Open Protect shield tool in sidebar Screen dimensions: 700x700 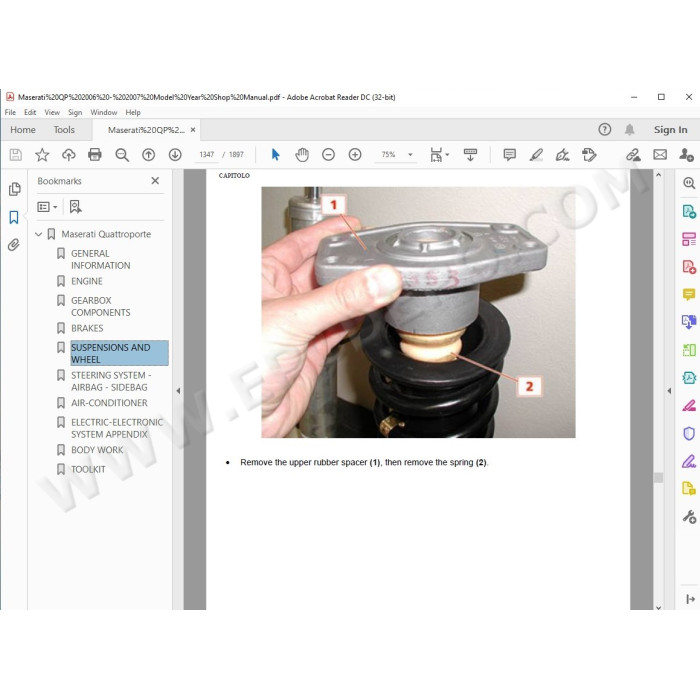(x=689, y=433)
